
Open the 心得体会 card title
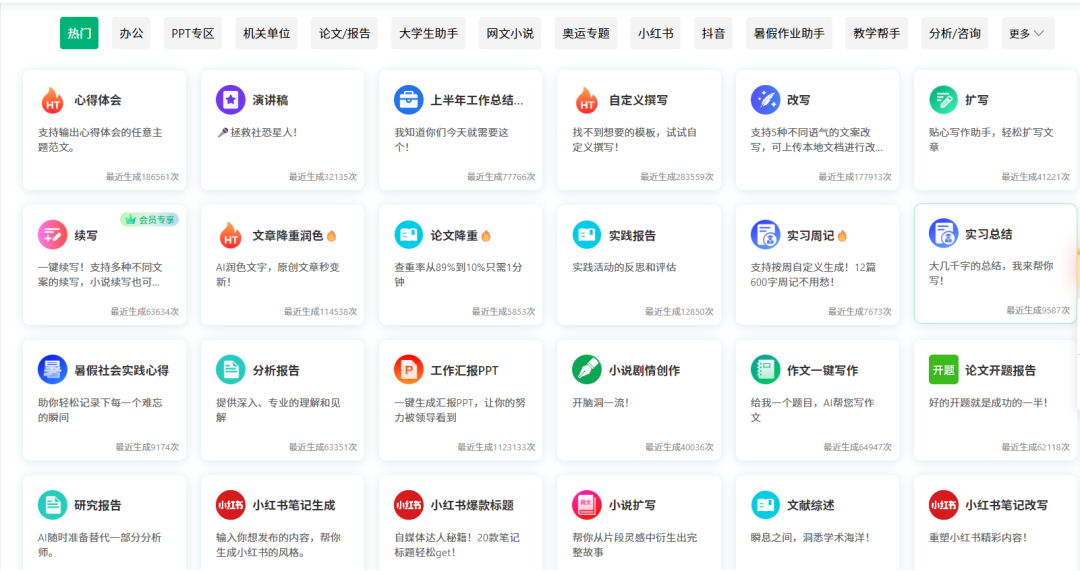(x=98, y=100)
